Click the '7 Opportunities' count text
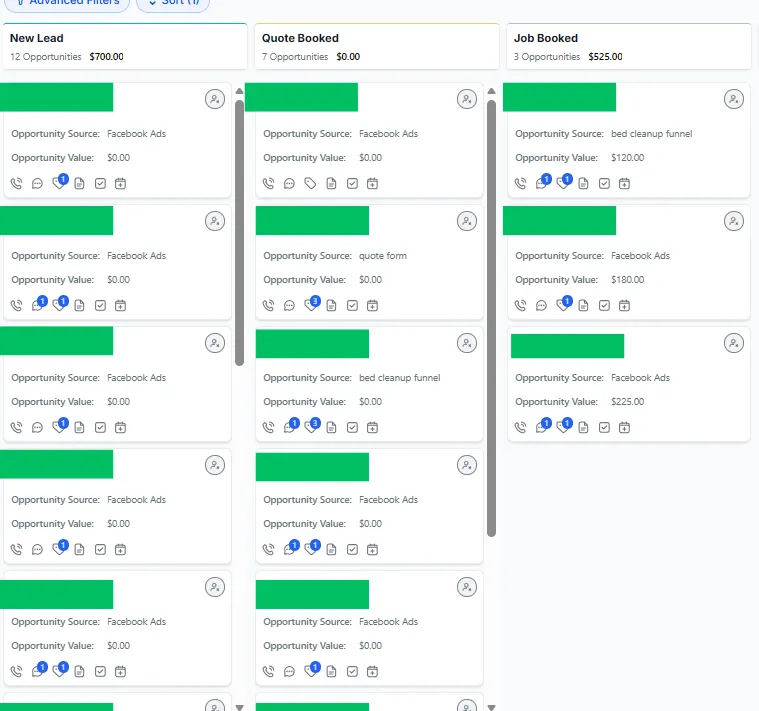The image size is (759, 711). (295, 57)
